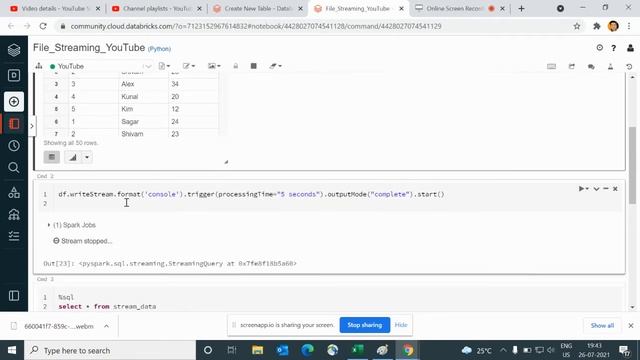Open the Run cell dropdown in Cmd 2
This screenshot has height=360, width=640.
tap(583, 189)
